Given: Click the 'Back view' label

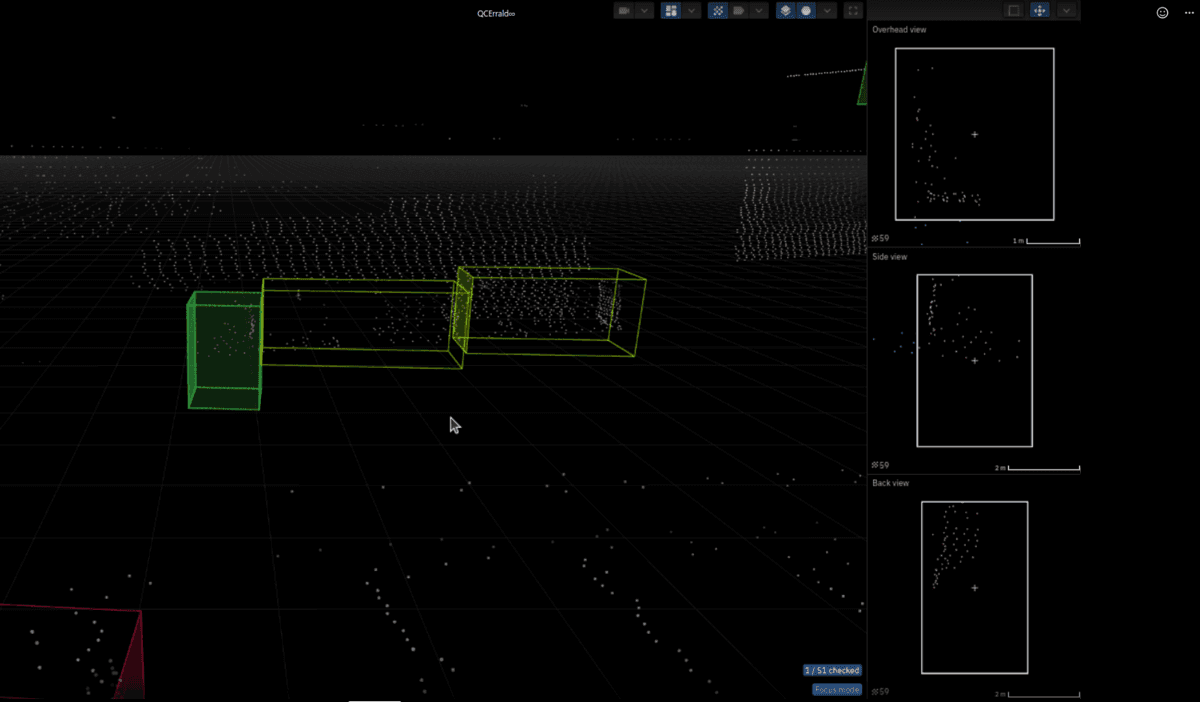Looking at the screenshot, I should coord(891,483).
